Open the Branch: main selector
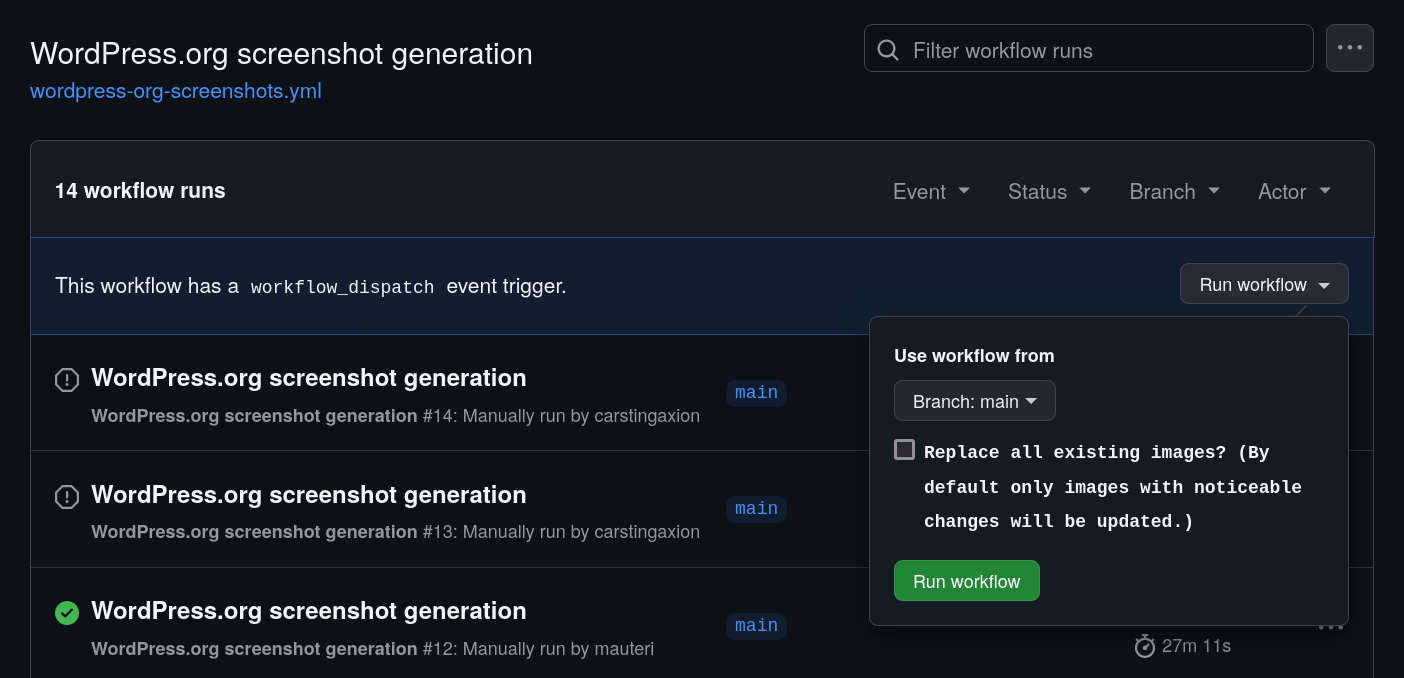This screenshot has width=1404, height=678. click(x=975, y=401)
